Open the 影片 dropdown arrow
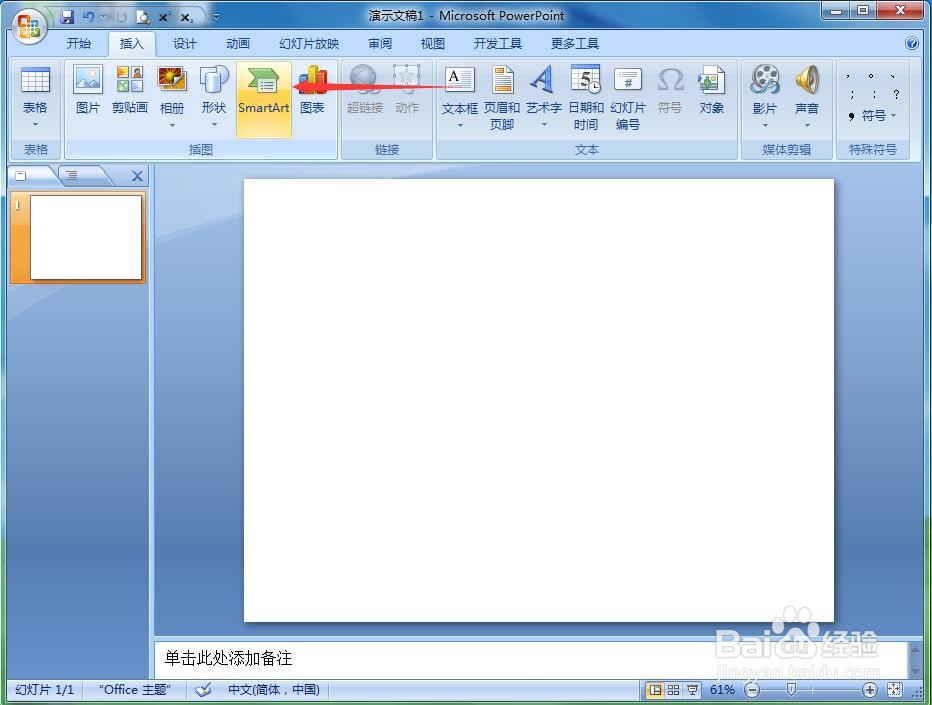This screenshot has height=705, width=932. pos(765,125)
